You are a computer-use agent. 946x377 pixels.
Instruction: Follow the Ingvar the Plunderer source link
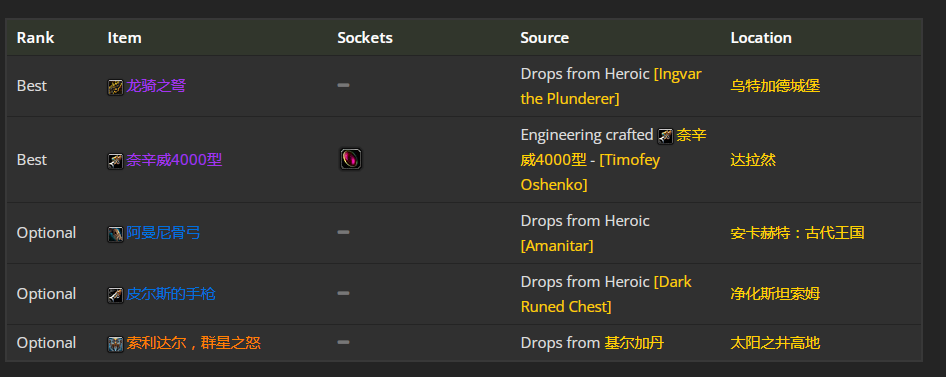coord(611,86)
